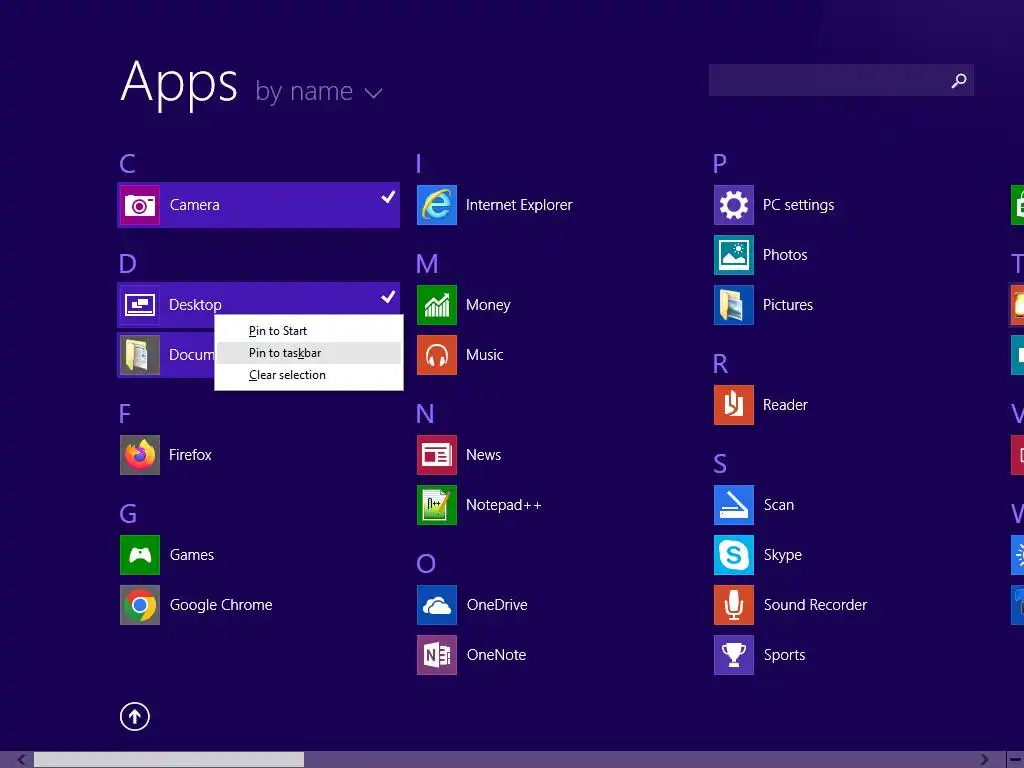Click the scrollbar right arrow

[x=984, y=760]
